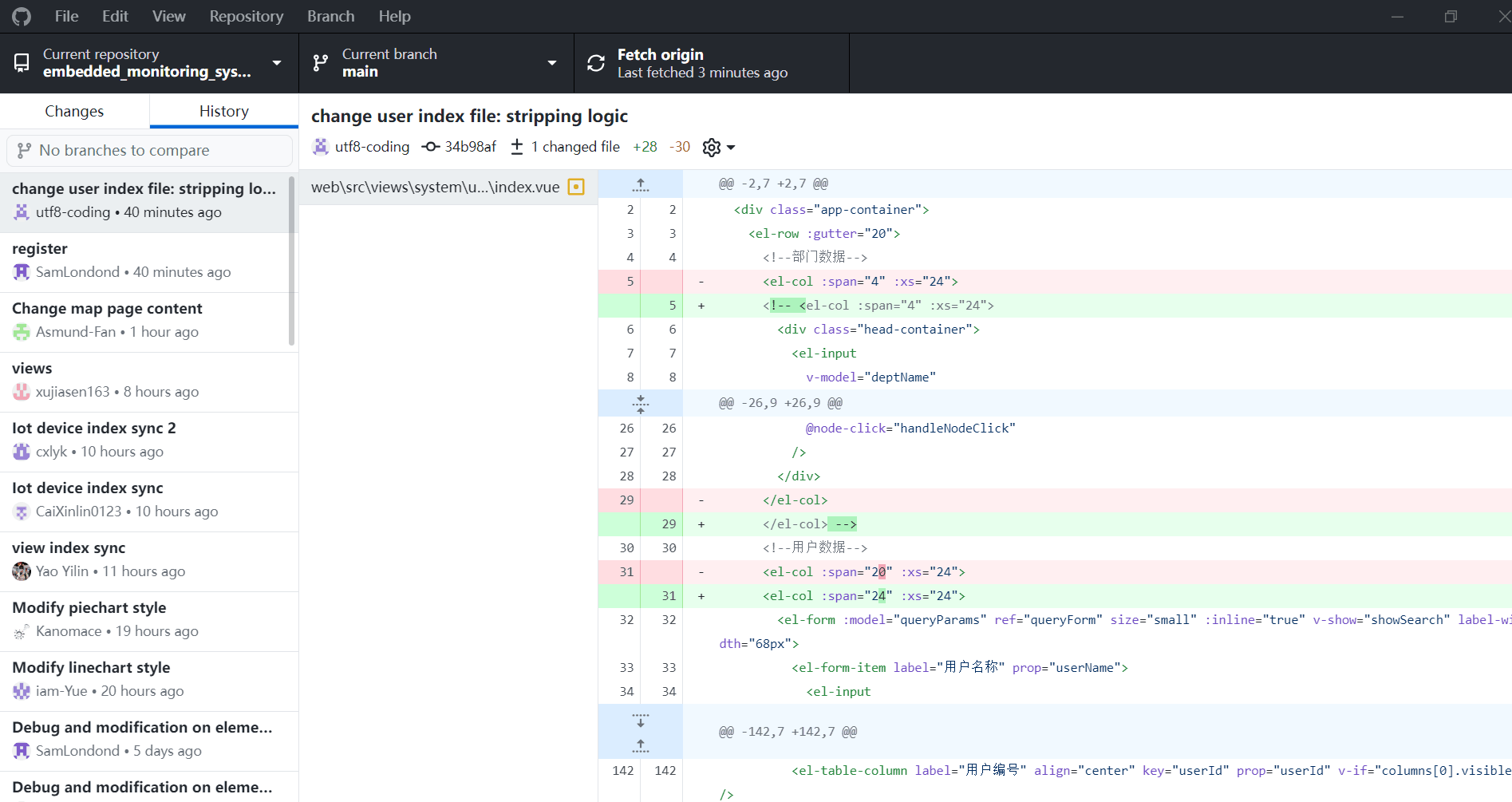Click the commit hash 34b98af
Image resolution: width=1512 pixels, height=802 pixels.
[x=471, y=147]
